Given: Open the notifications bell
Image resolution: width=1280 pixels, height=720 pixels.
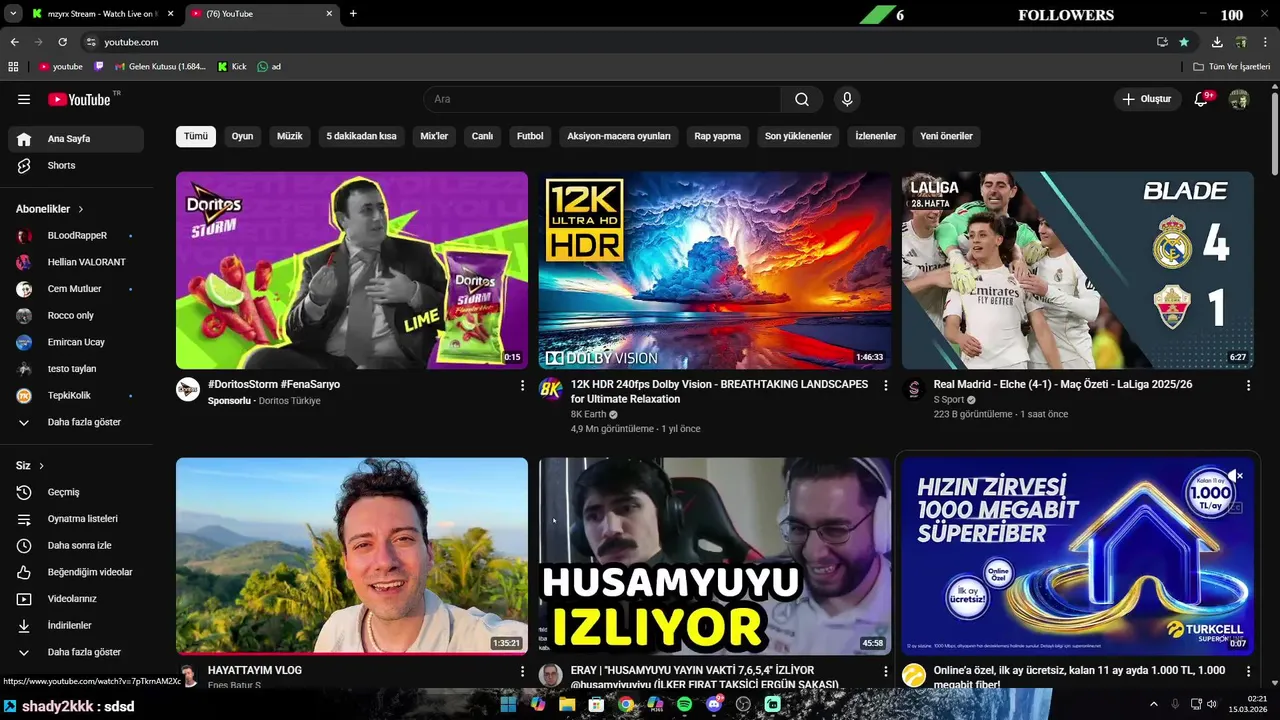Looking at the screenshot, I should (x=1201, y=99).
